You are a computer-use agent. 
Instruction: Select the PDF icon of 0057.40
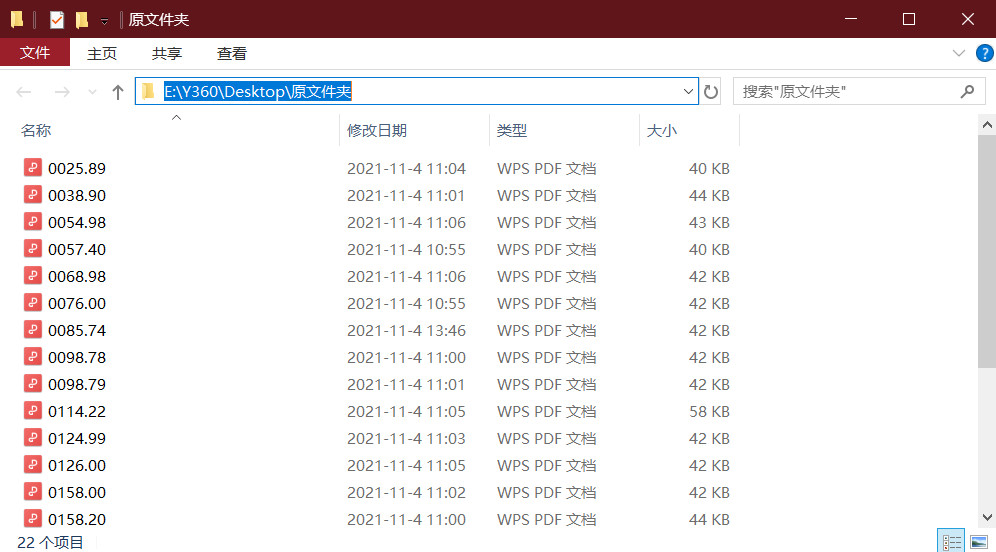coord(33,248)
